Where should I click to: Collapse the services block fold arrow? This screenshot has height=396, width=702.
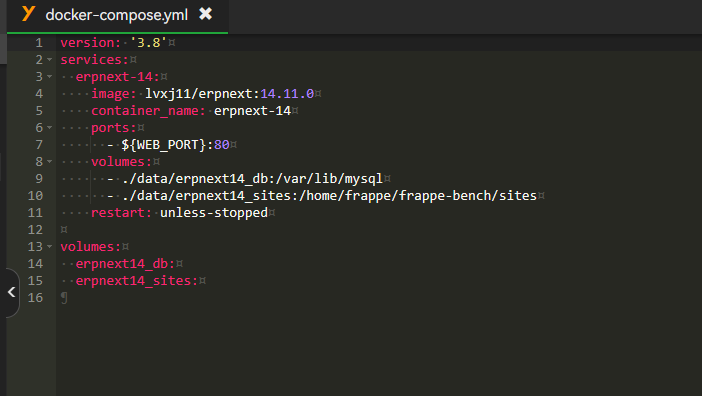(50, 60)
